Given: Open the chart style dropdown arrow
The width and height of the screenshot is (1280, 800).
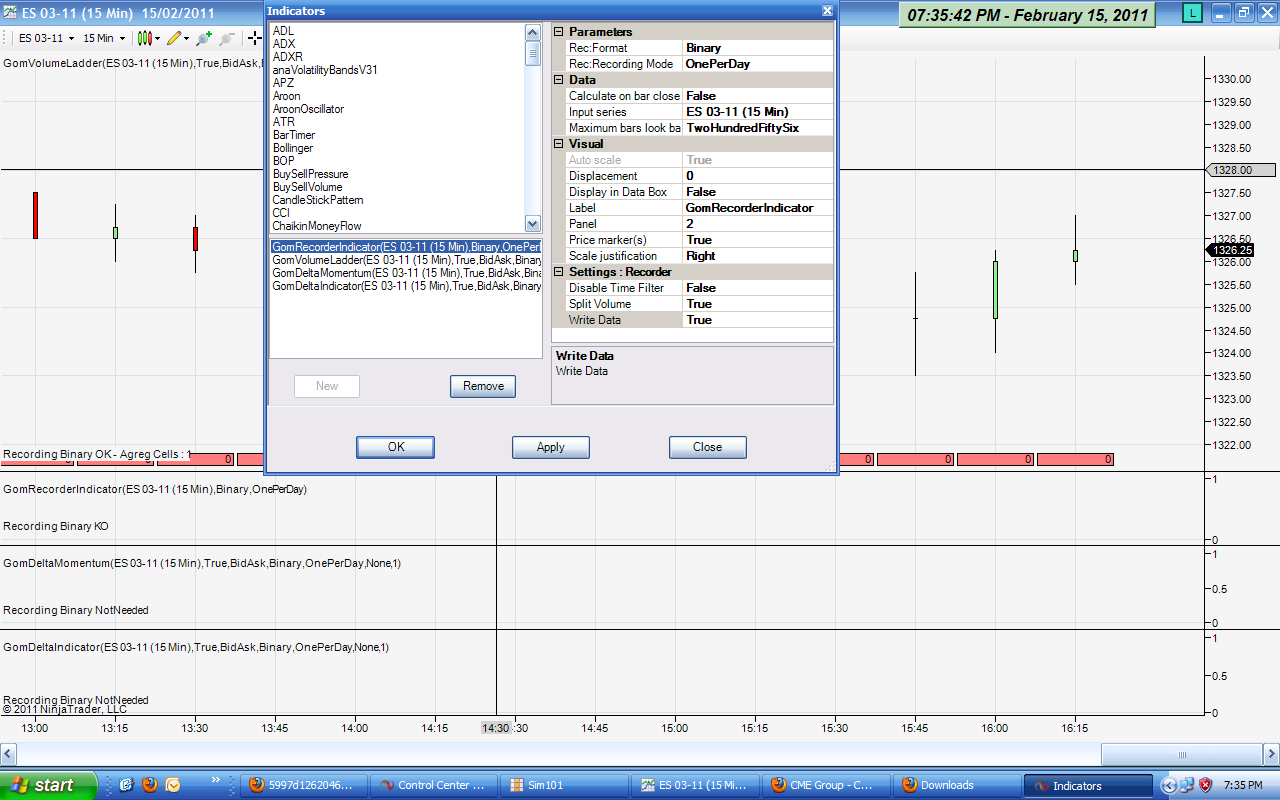Looking at the screenshot, I should coord(157,38).
